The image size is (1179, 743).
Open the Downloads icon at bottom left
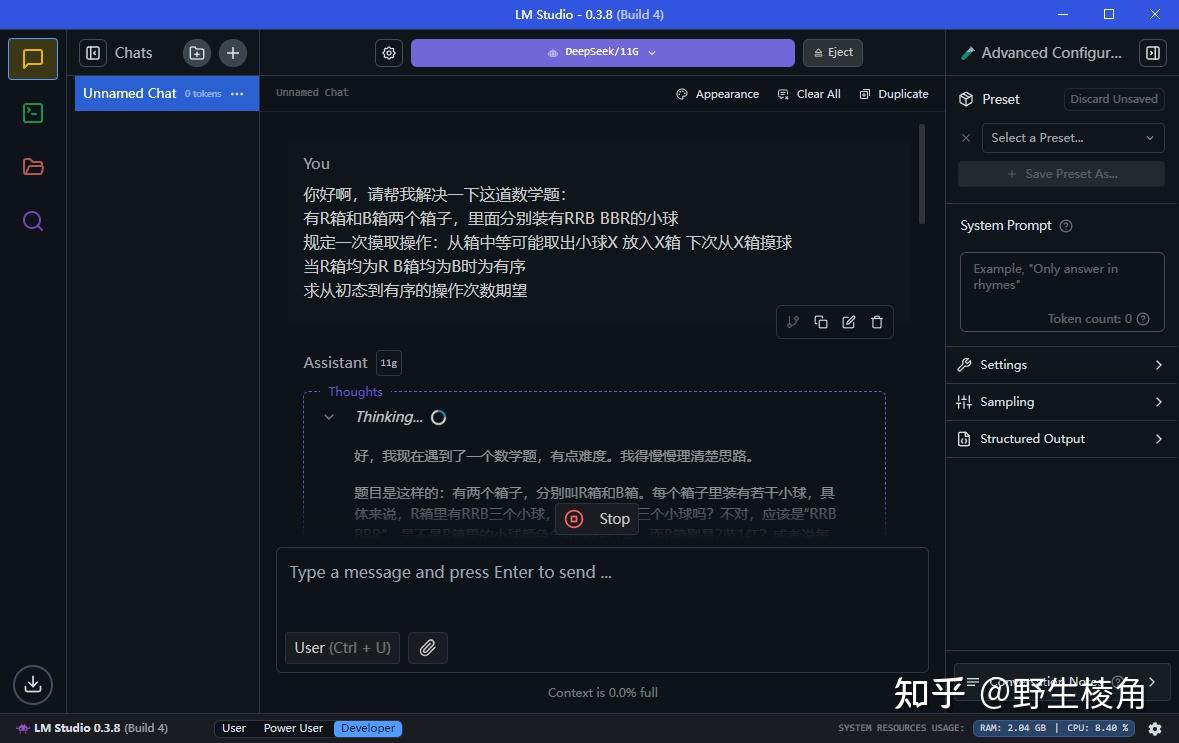[x=33, y=684]
